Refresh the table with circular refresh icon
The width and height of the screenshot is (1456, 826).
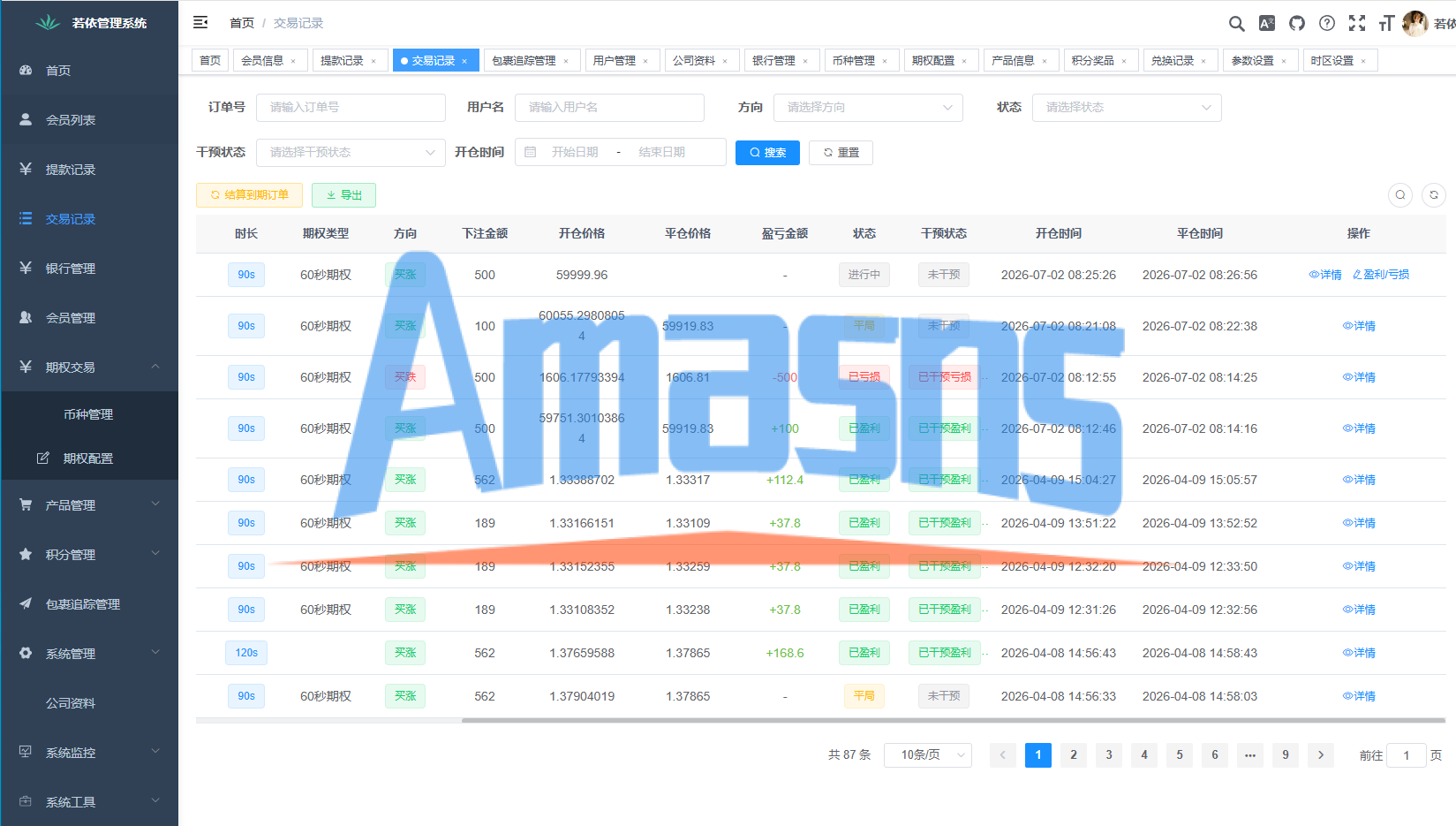point(1434,195)
